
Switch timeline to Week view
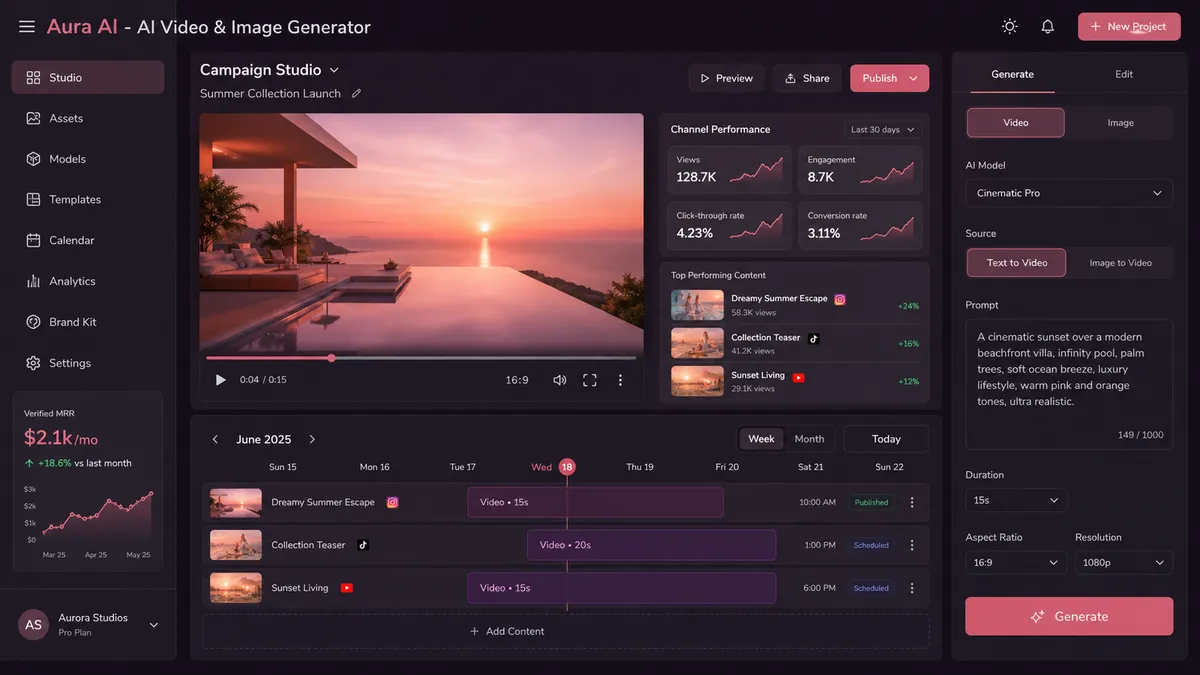click(761, 439)
